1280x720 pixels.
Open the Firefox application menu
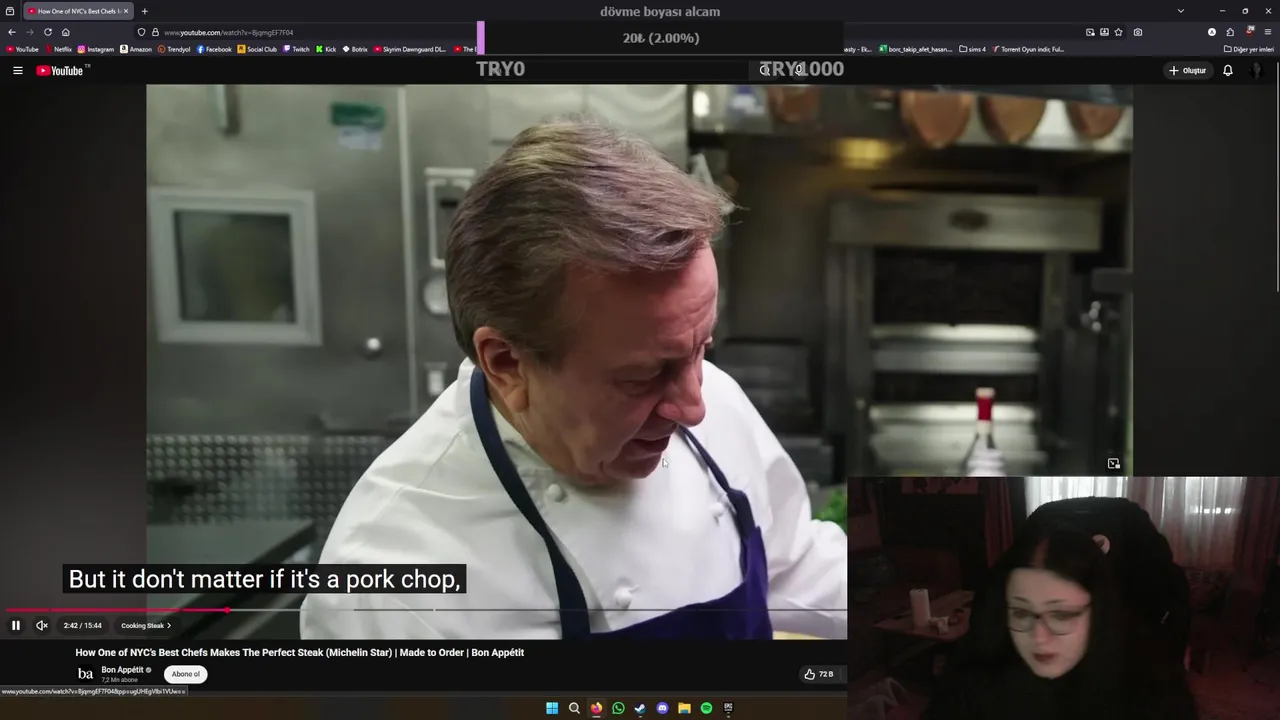[1268, 32]
